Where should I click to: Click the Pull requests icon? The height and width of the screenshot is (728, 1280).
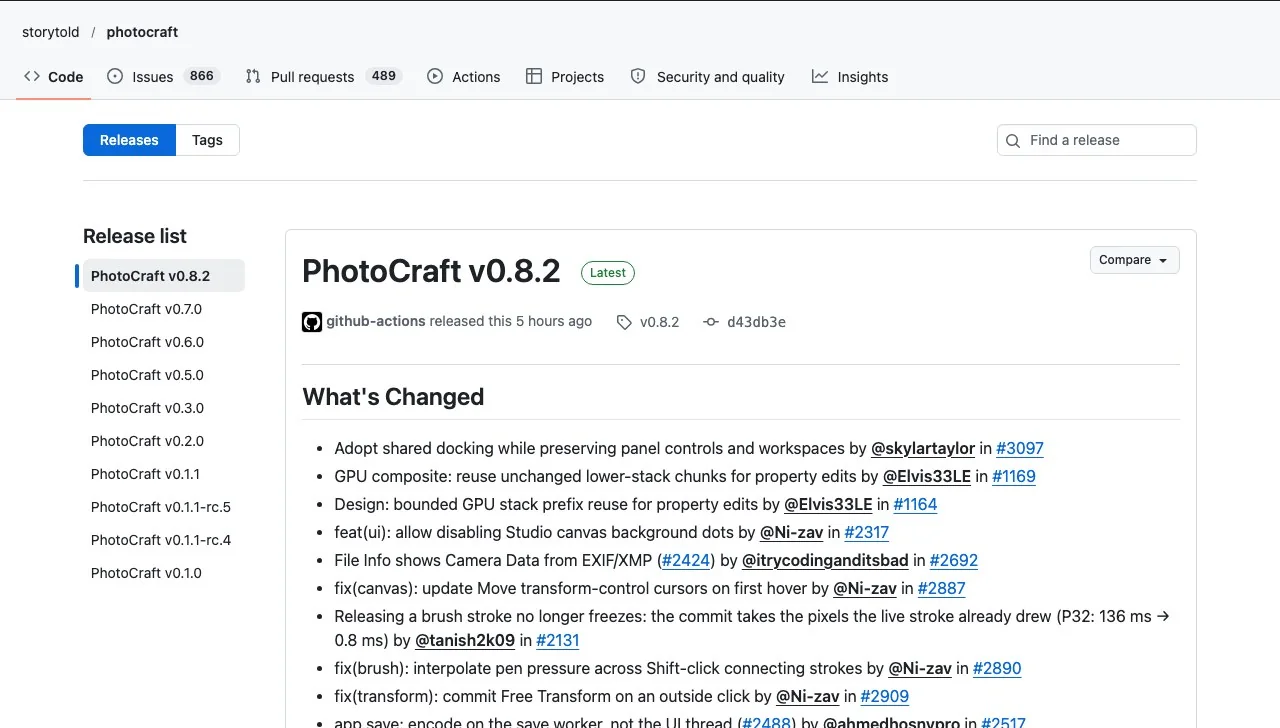click(253, 77)
